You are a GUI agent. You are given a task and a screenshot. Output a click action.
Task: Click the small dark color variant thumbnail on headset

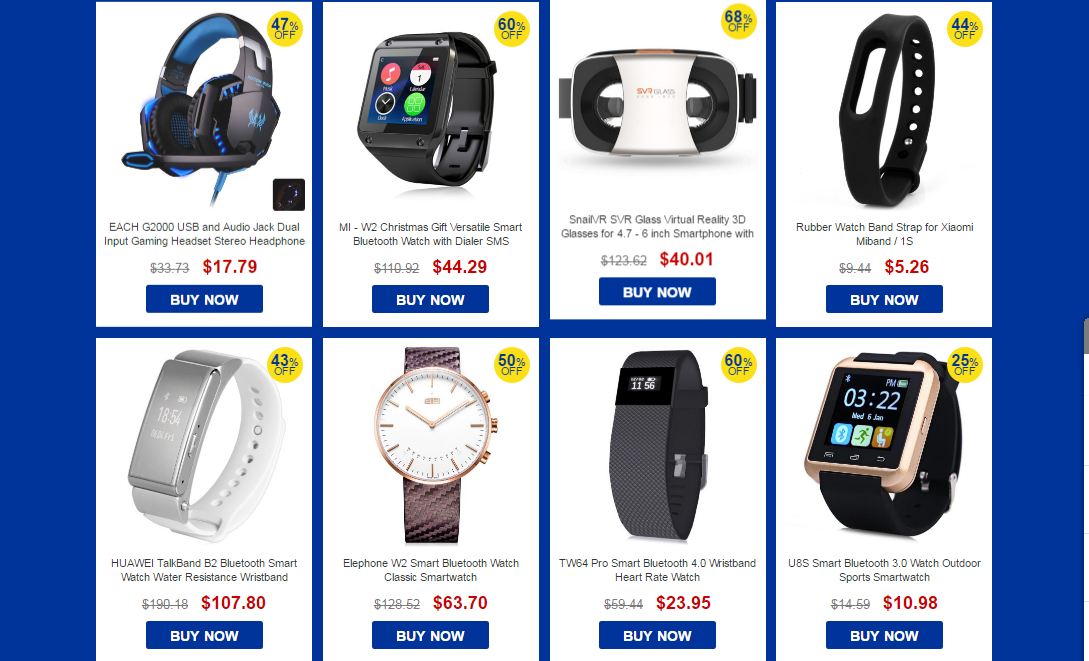click(289, 194)
